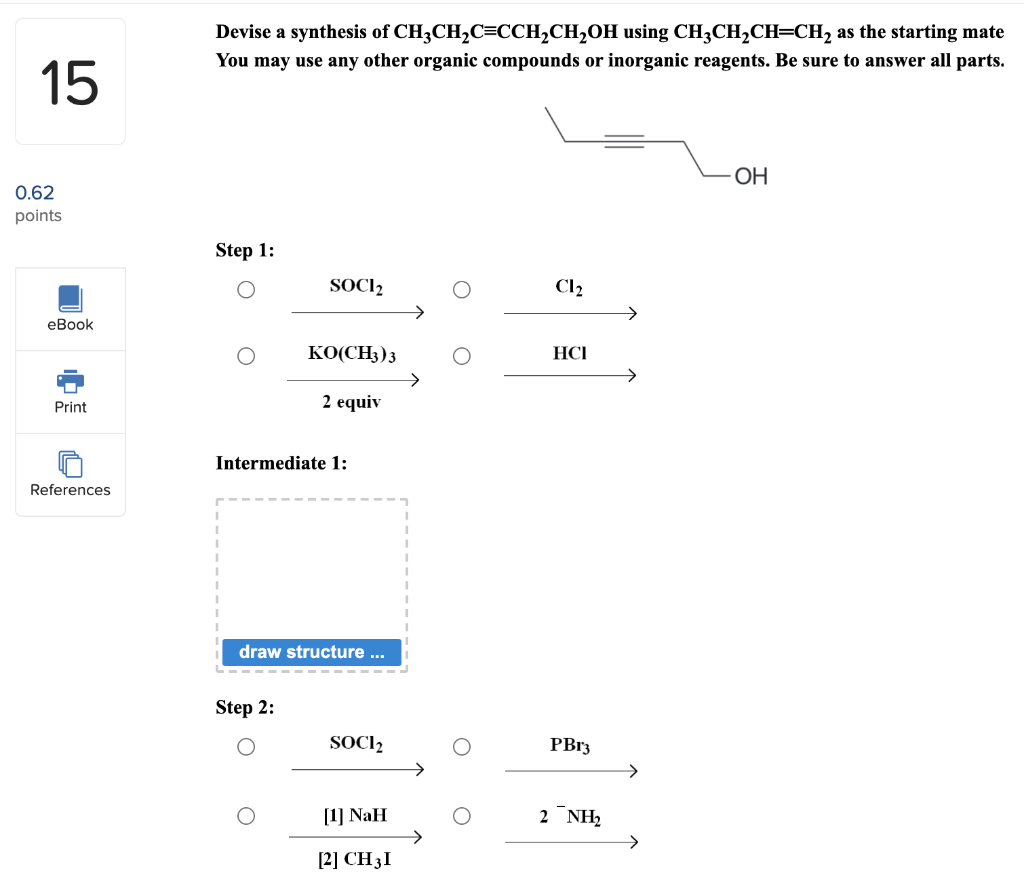This screenshot has height=894, width=1024.
Task: Open the Intermediate 1 drawing canvas
Action: click(311, 570)
